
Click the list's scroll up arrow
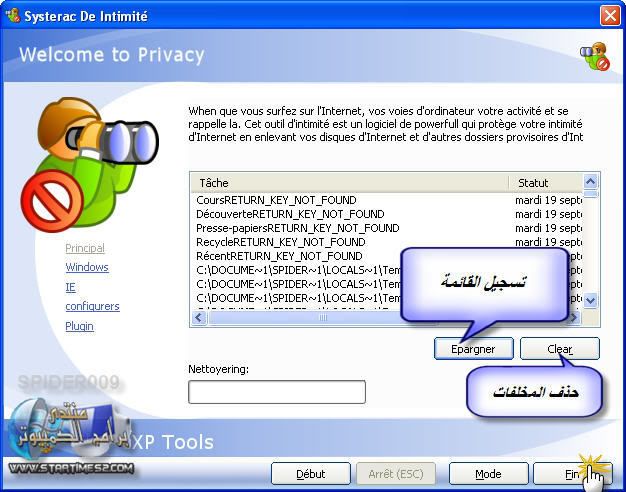[590, 182]
